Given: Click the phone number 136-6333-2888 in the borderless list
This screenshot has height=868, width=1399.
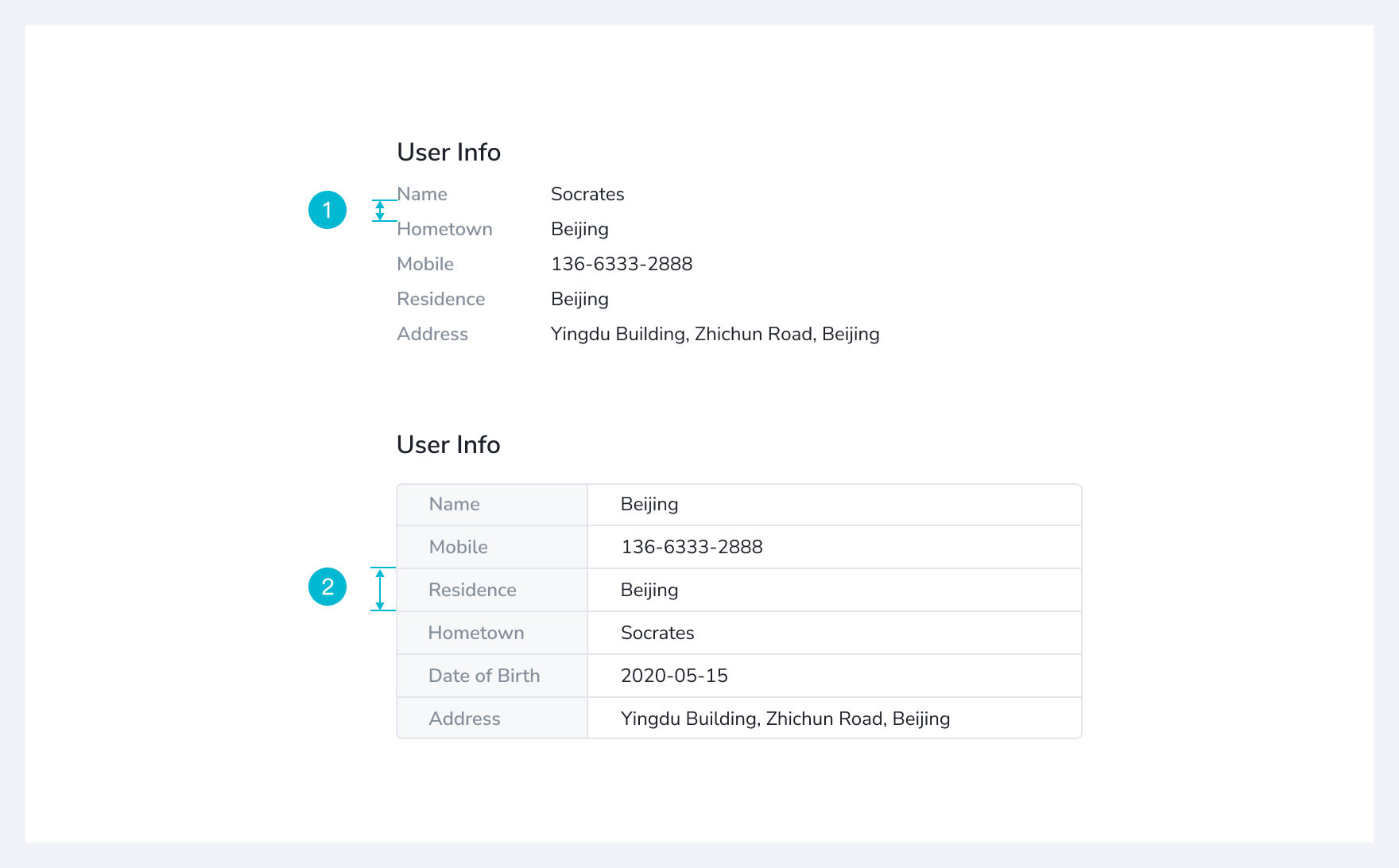Looking at the screenshot, I should tap(622, 264).
